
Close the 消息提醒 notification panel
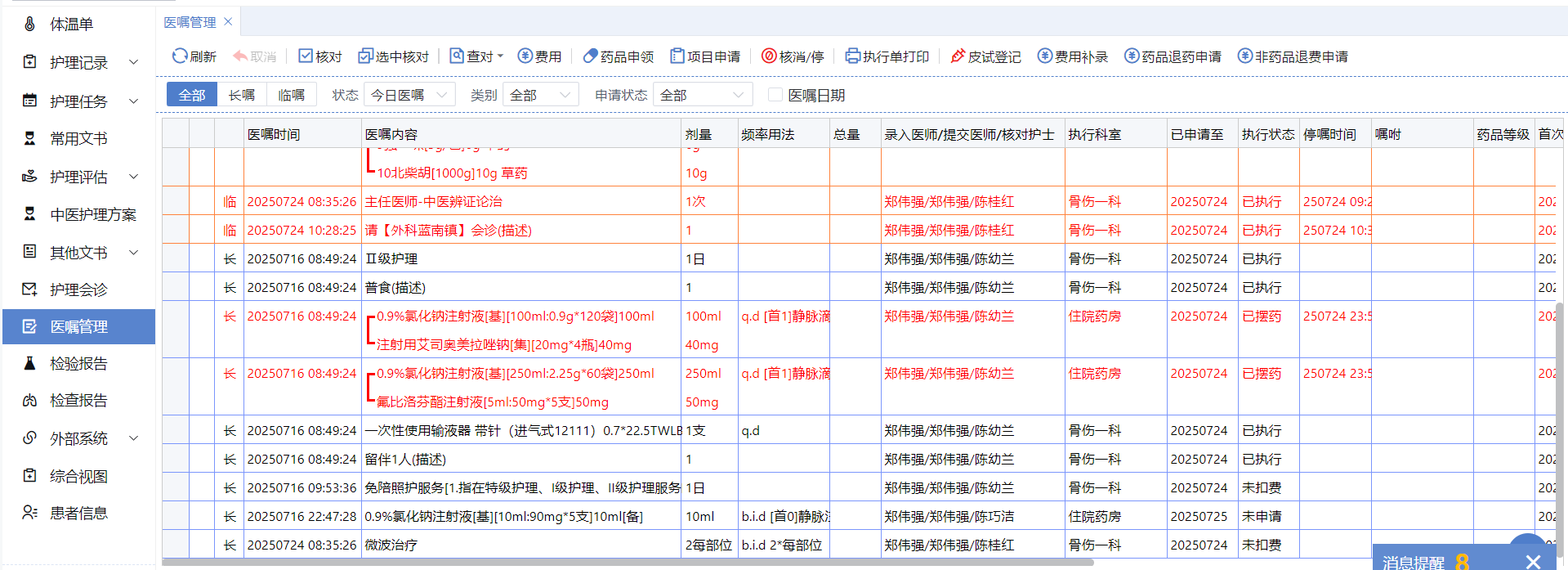[x=1533, y=562]
